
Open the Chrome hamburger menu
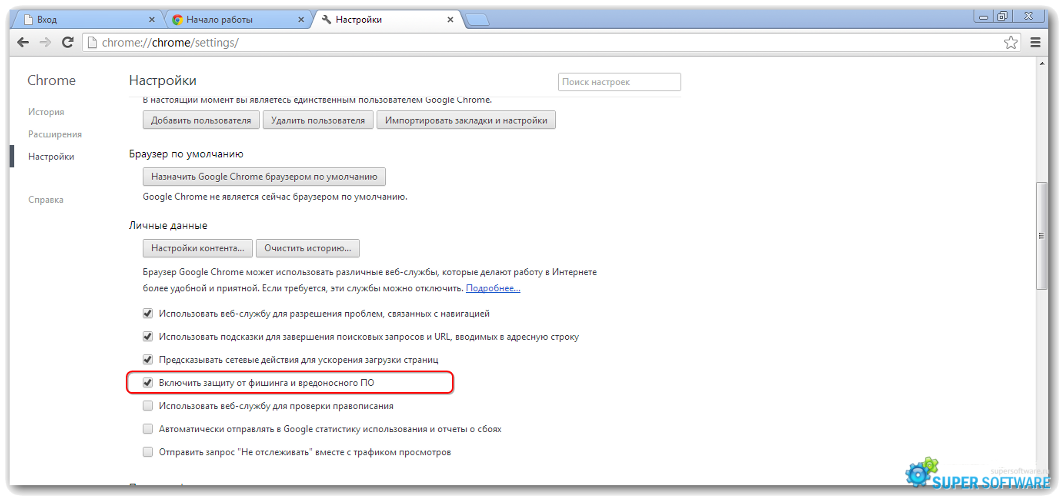click(x=1035, y=43)
